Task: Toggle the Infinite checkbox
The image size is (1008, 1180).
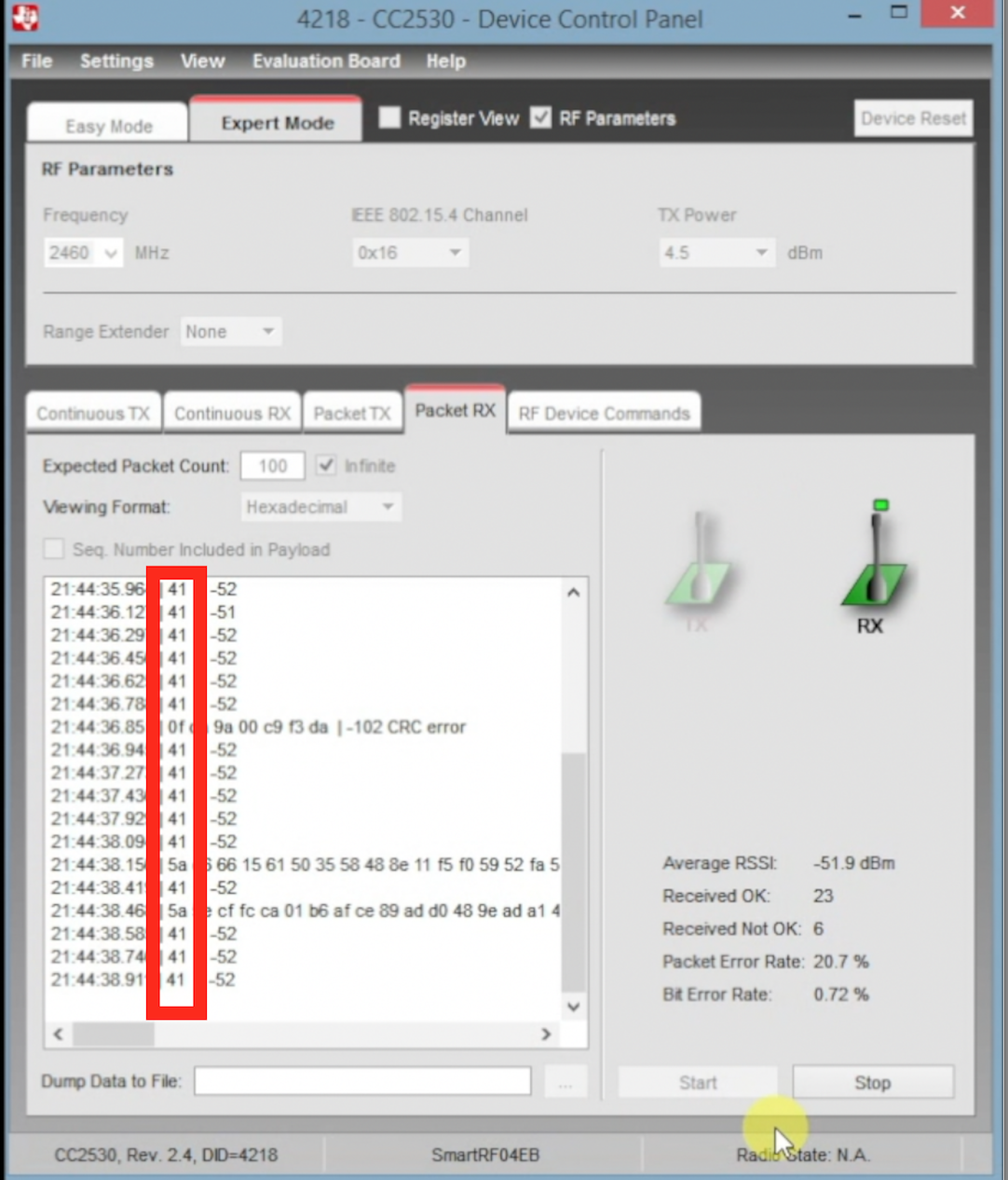Action: [325, 465]
